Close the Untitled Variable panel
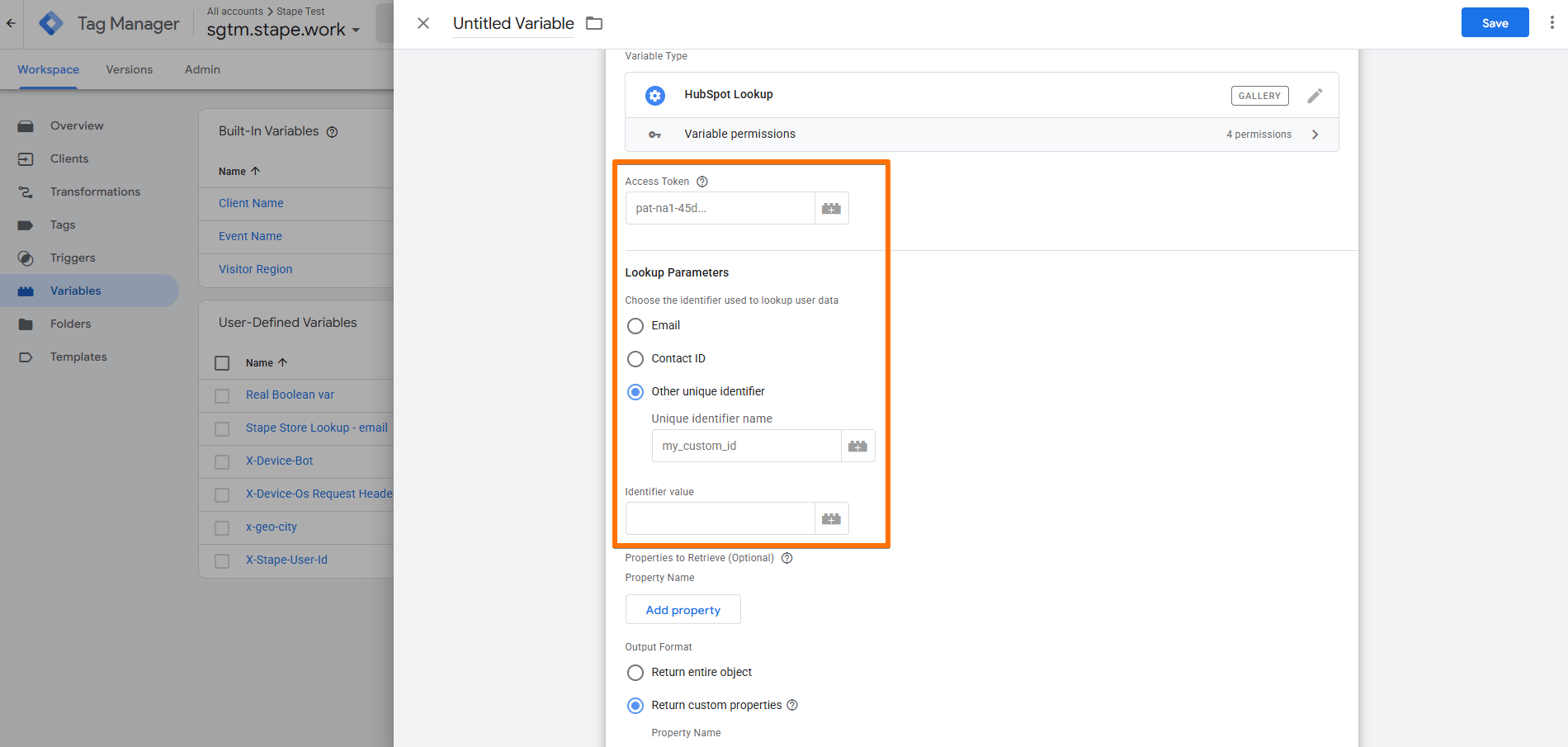Image resolution: width=1568 pixels, height=747 pixels. [423, 23]
